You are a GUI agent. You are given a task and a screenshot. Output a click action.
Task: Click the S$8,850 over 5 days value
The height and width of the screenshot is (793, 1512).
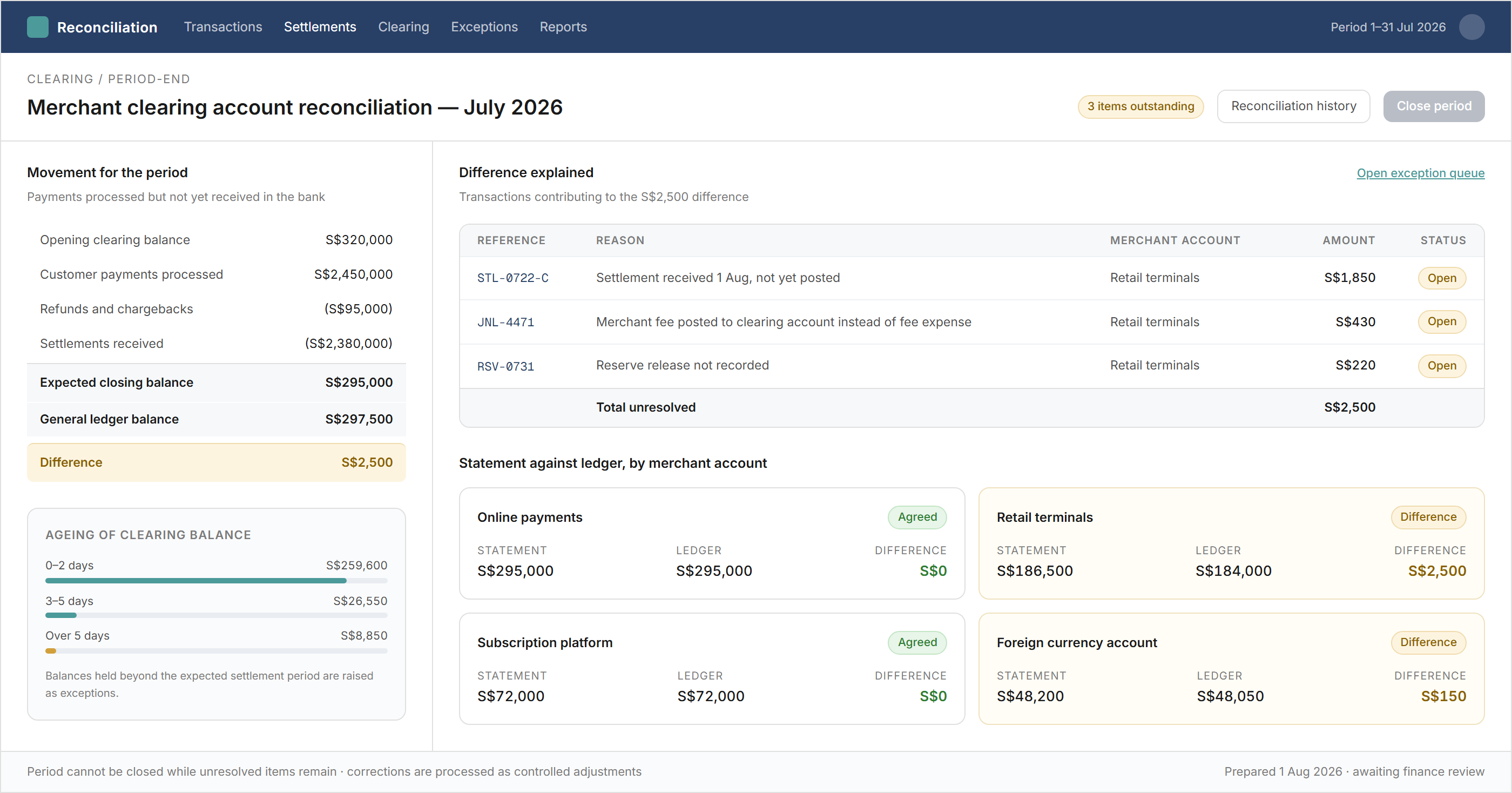click(x=363, y=636)
